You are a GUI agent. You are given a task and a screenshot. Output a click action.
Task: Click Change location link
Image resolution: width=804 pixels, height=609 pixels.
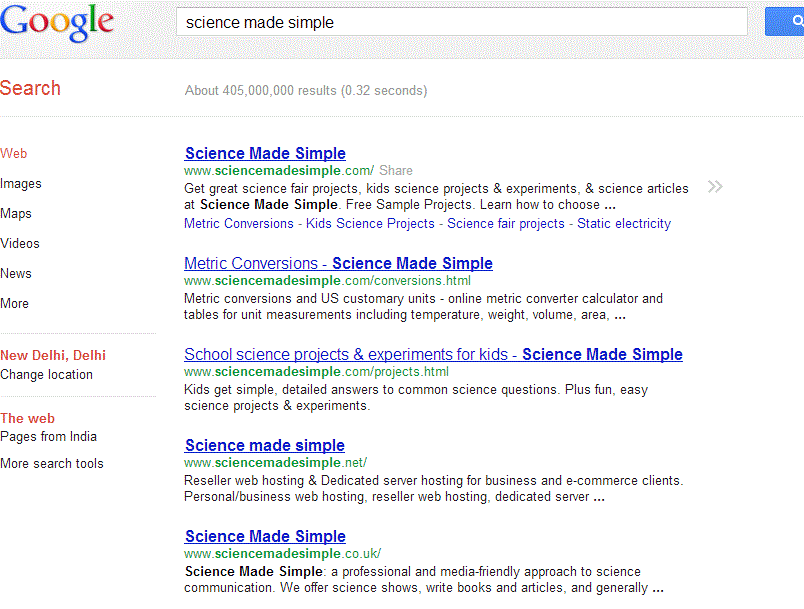[x=47, y=375]
